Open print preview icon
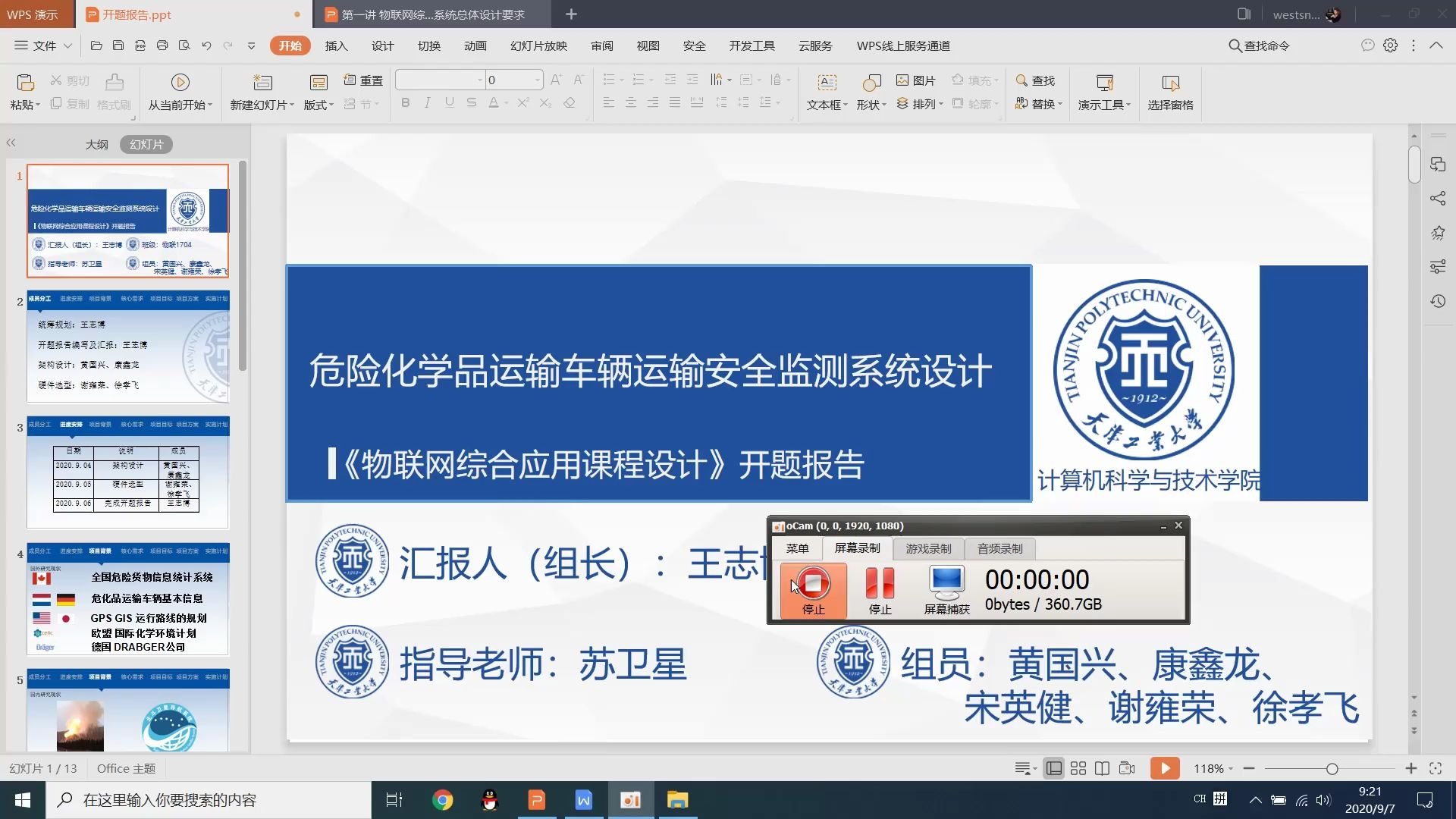1456x819 pixels. 184,45
